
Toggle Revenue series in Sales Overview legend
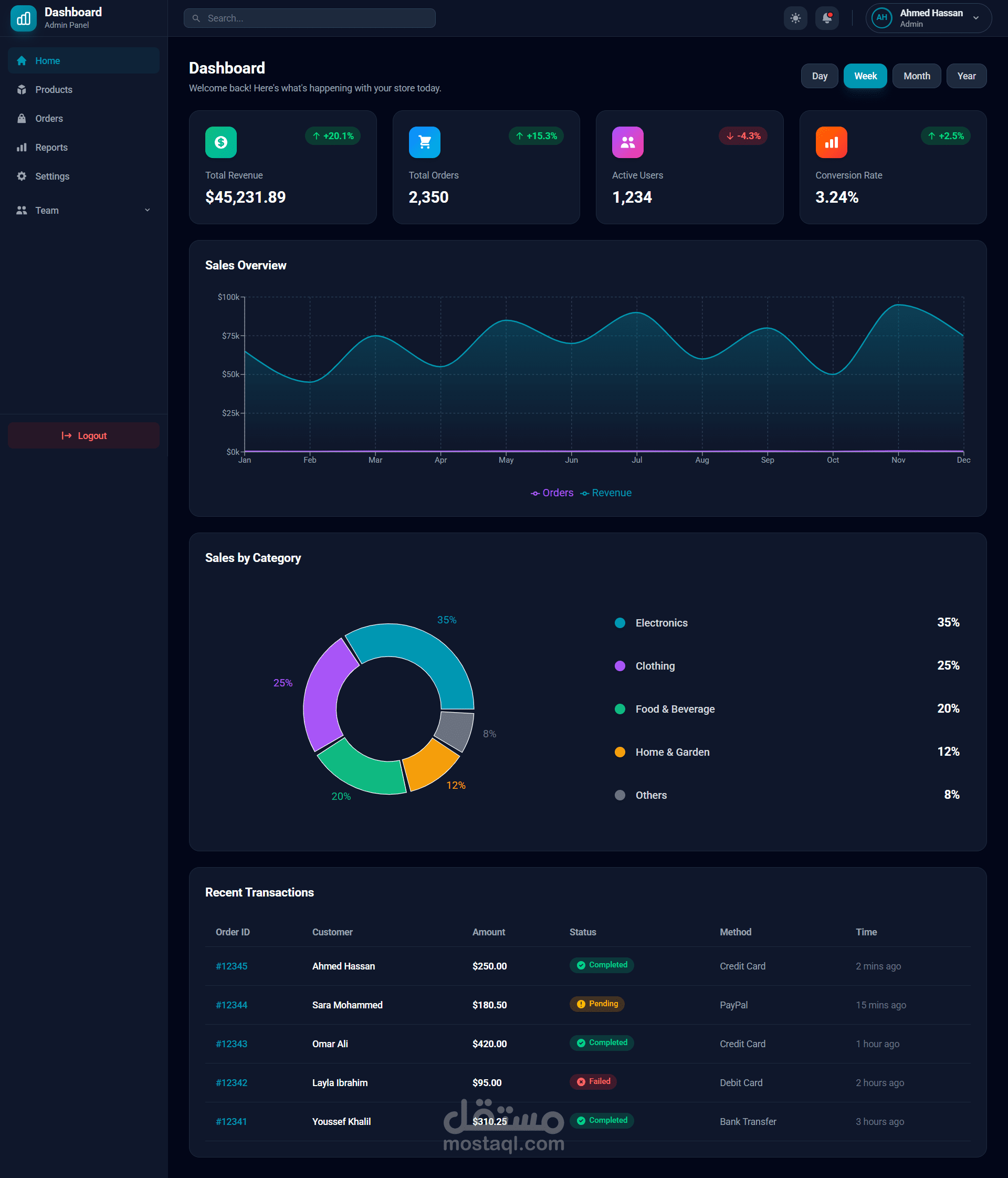(606, 493)
